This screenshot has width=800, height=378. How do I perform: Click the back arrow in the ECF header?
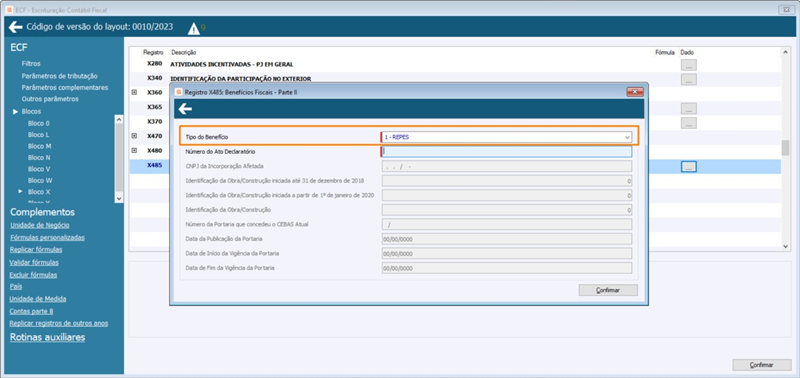point(15,27)
